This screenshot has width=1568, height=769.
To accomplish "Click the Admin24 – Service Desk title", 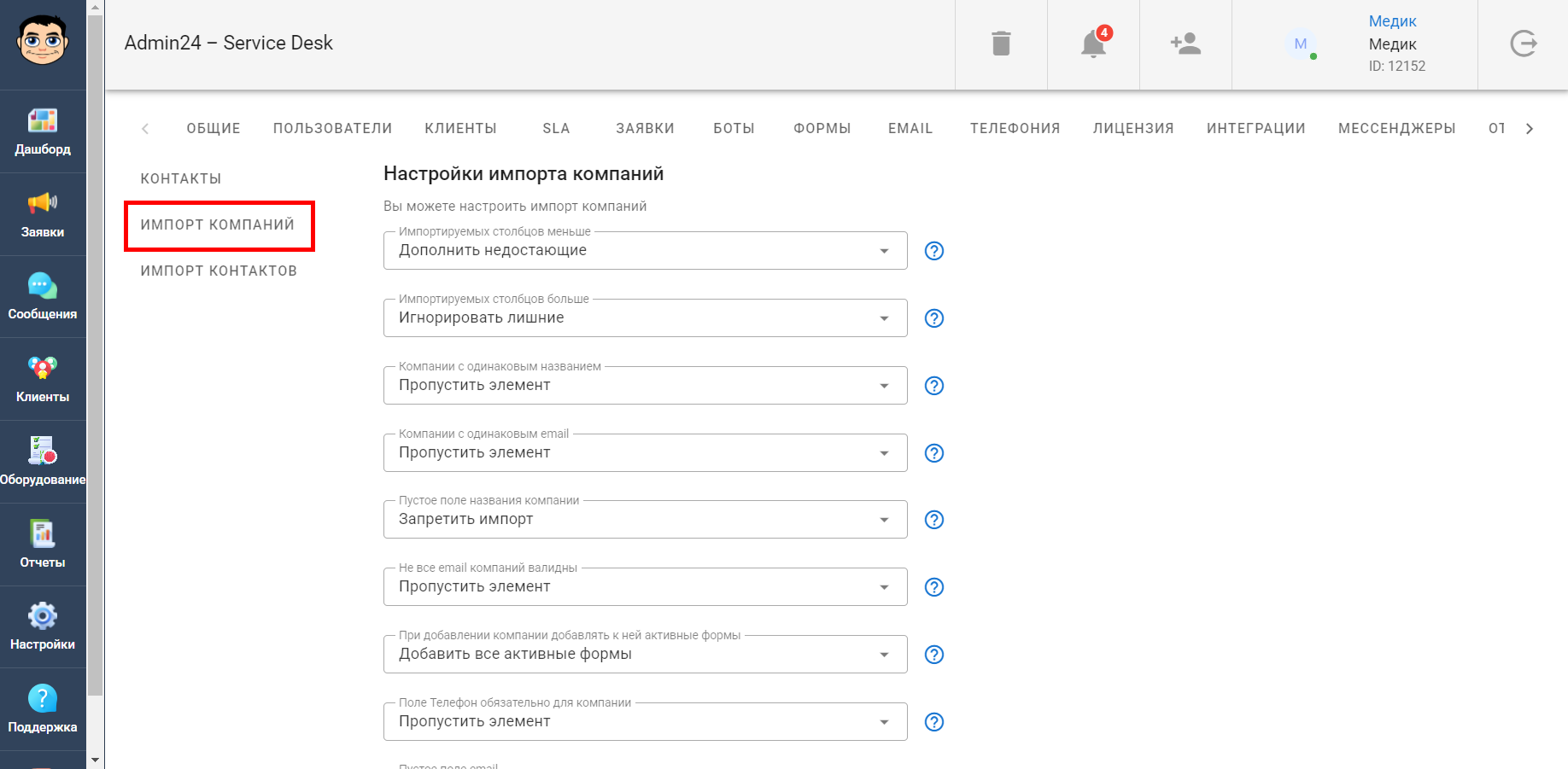I will [x=228, y=44].
